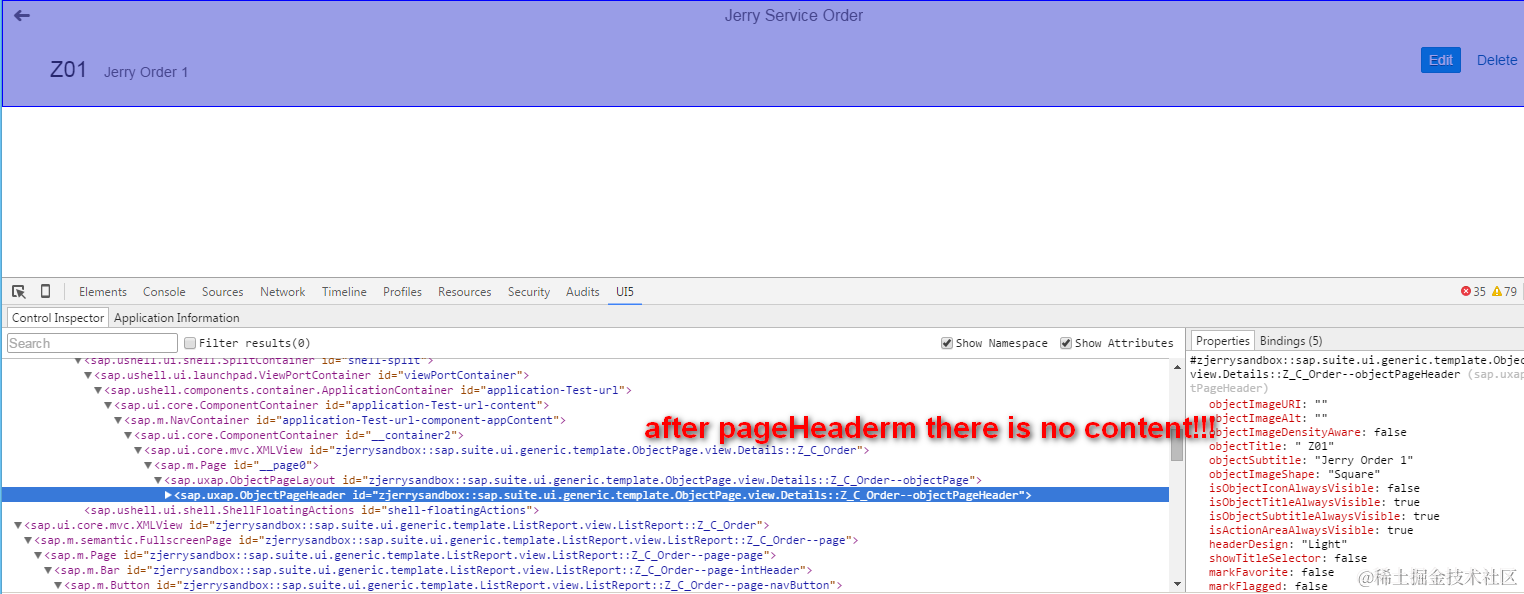Toggle the device mode phone icon
Screen dimensions: 1524x594
click(45, 291)
